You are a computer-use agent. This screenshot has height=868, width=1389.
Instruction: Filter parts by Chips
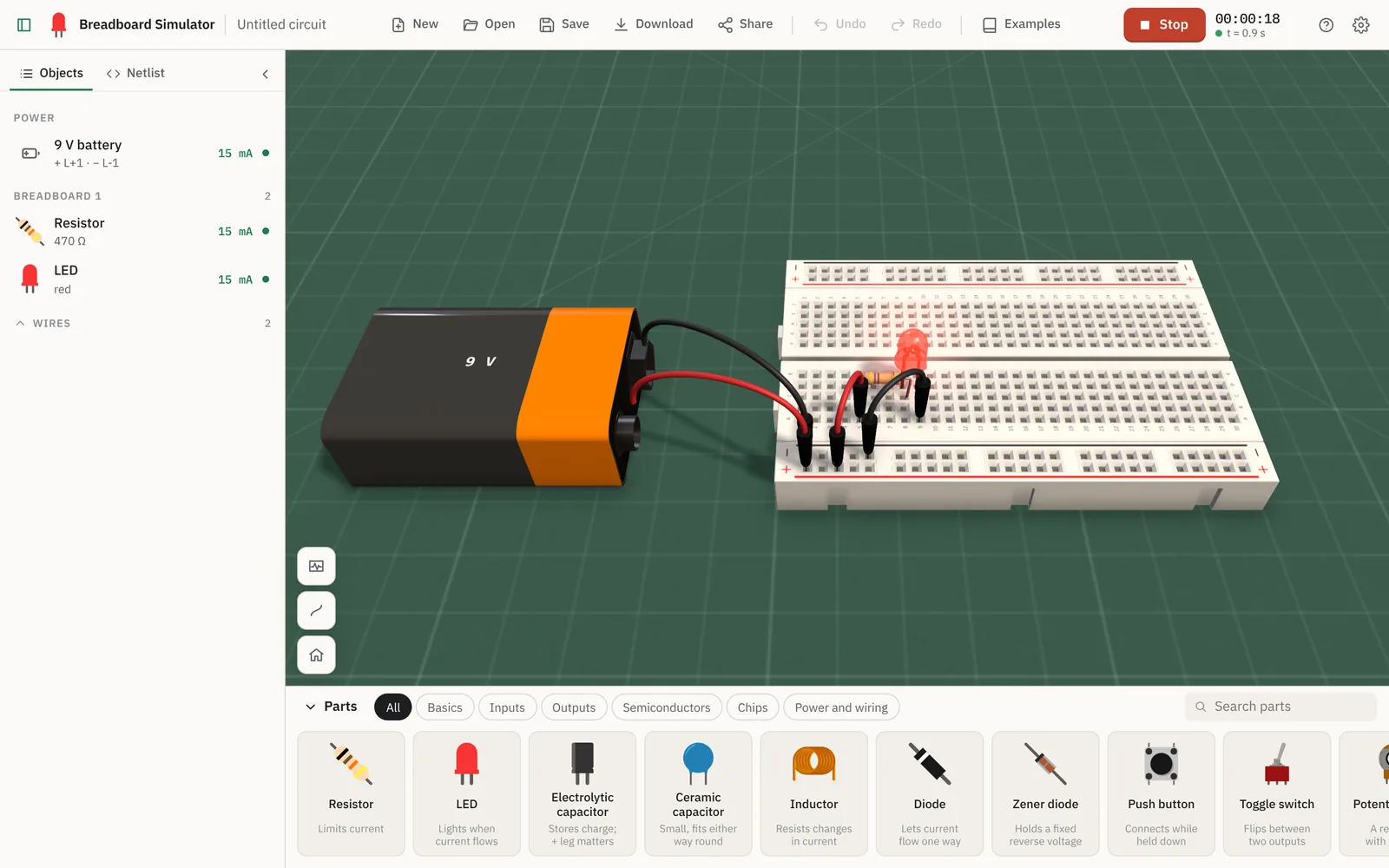[x=753, y=707]
